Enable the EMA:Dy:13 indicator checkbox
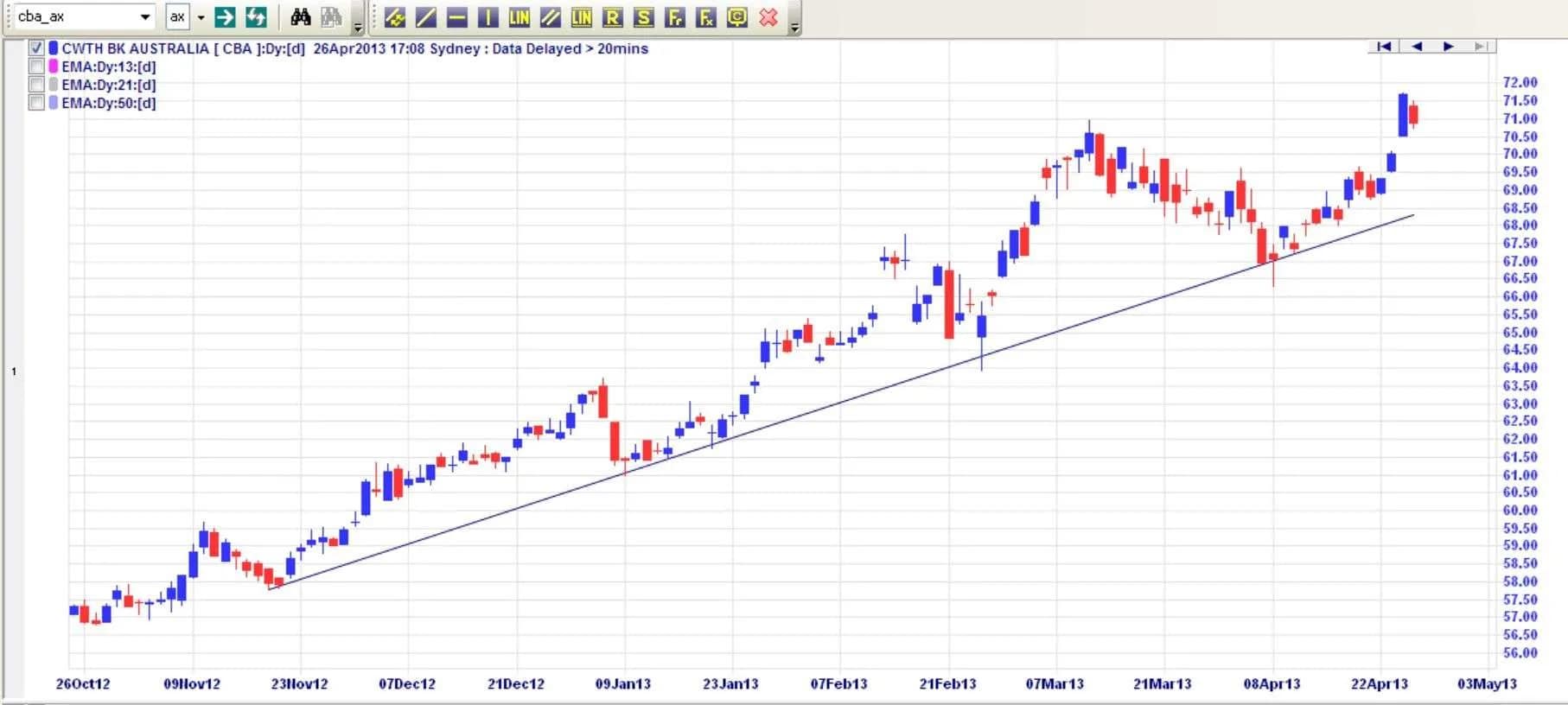The width and height of the screenshot is (1568, 705). coord(36,67)
